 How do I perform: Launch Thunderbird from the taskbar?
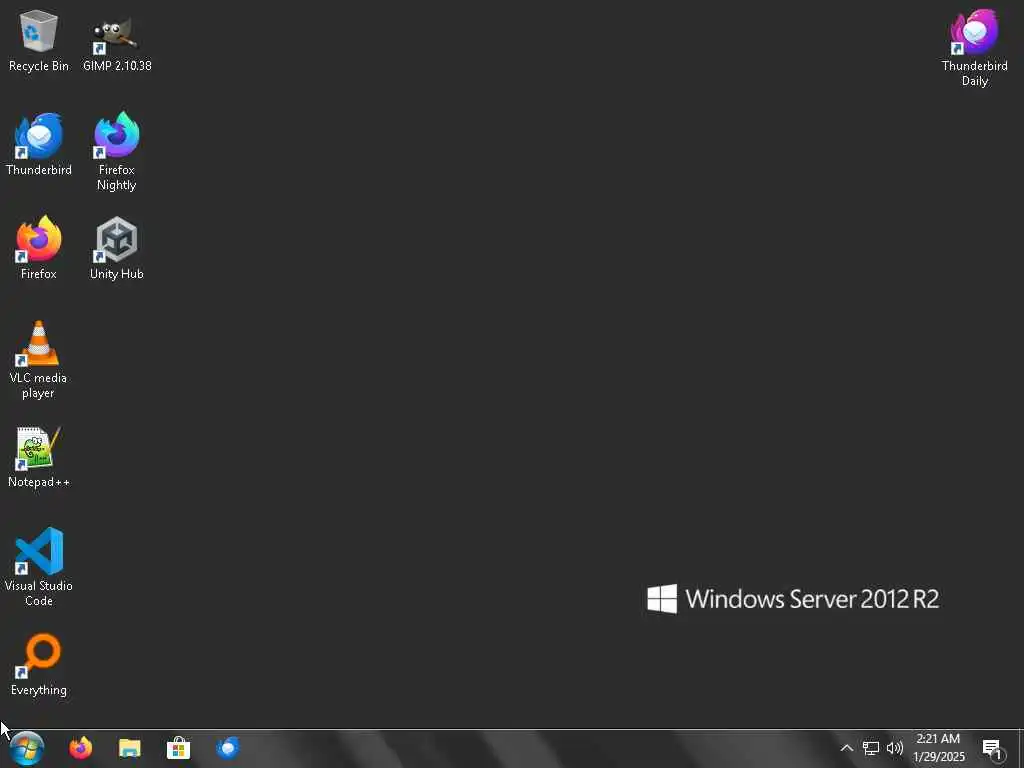(x=228, y=748)
